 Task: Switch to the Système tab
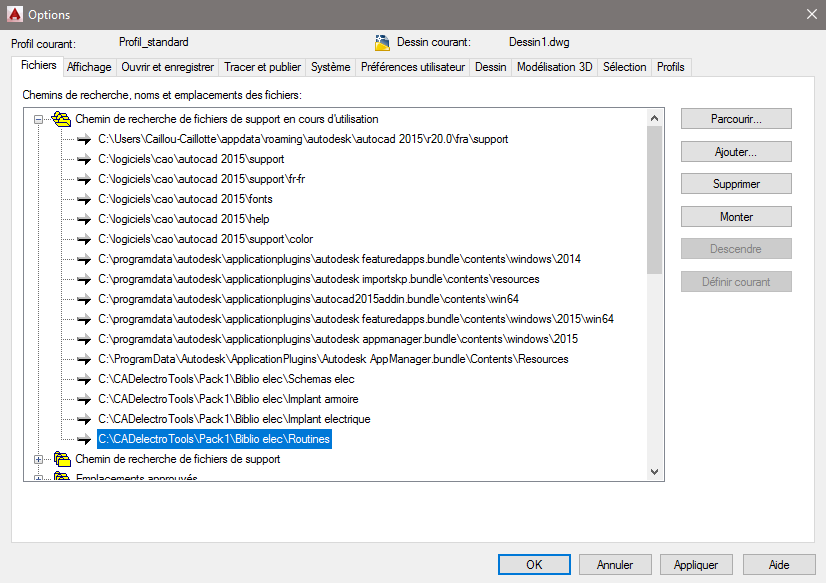point(330,67)
